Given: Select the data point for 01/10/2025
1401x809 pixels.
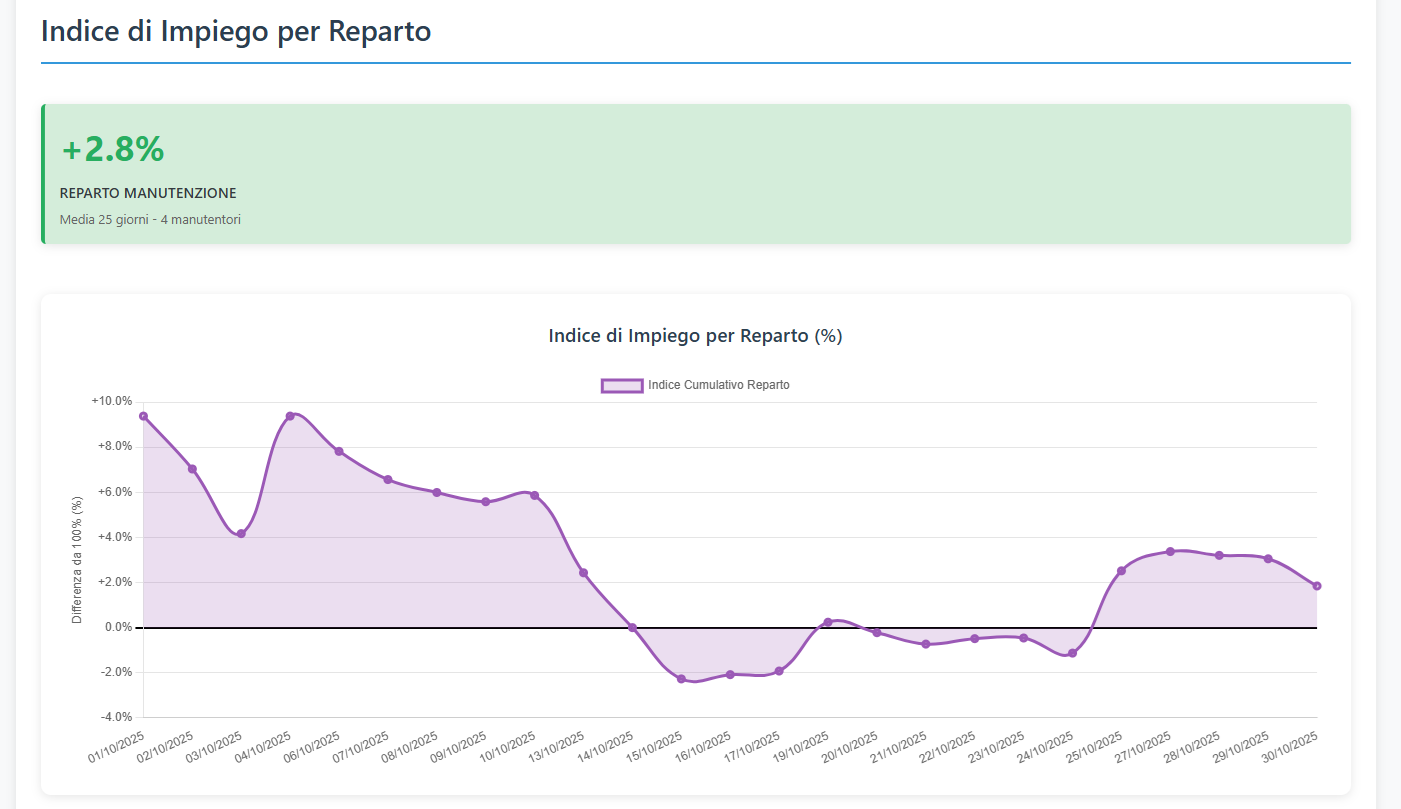Looking at the screenshot, I should pyautogui.click(x=144, y=416).
